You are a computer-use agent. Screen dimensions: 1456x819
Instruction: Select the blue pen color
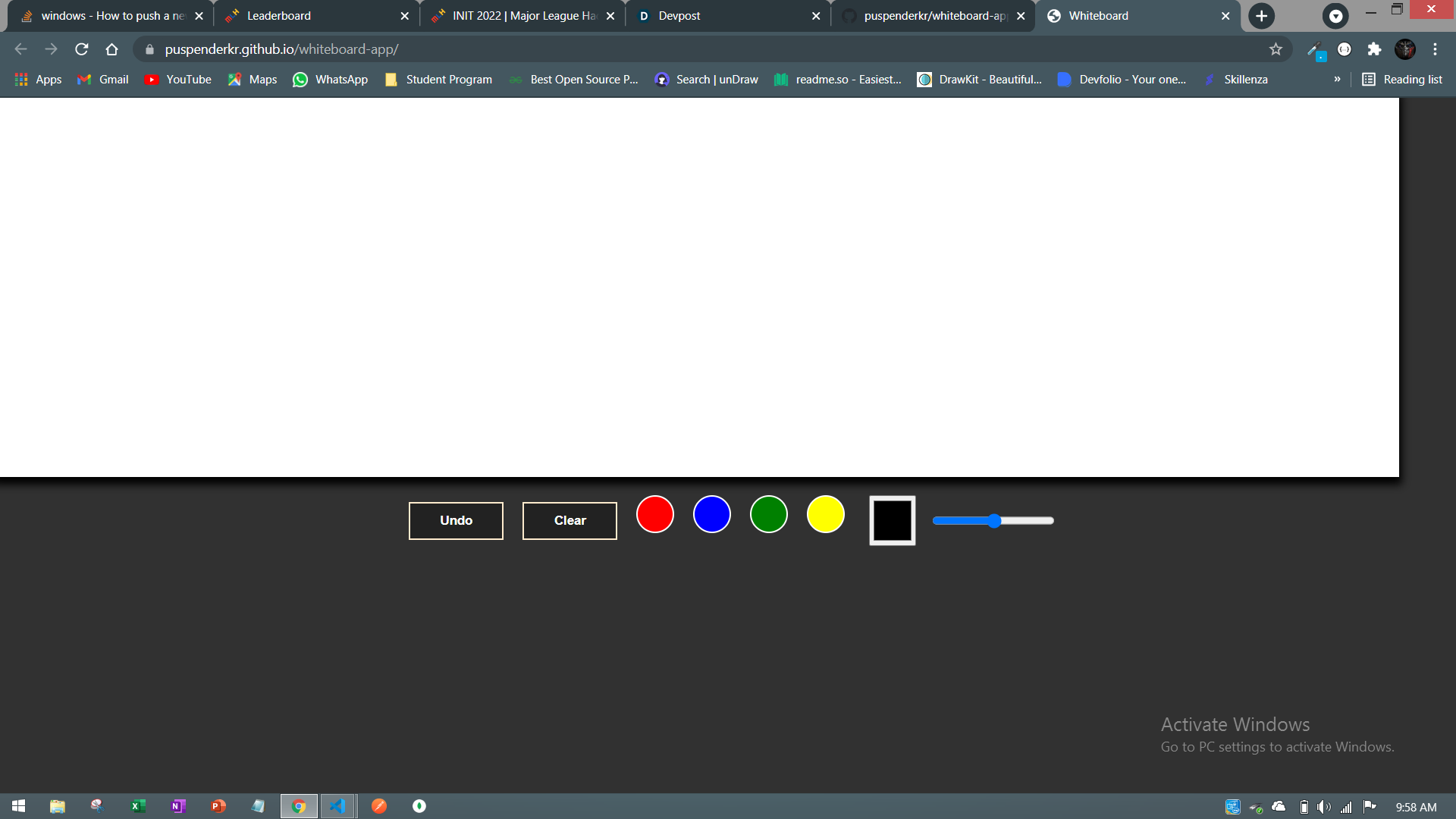point(711,514)
